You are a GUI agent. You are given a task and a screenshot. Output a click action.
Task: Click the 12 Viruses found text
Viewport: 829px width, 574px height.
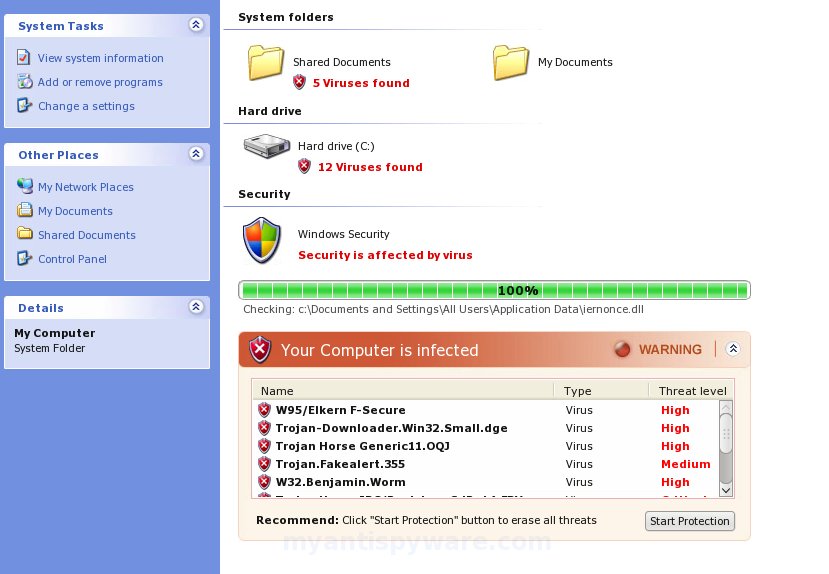click(370, 166)
